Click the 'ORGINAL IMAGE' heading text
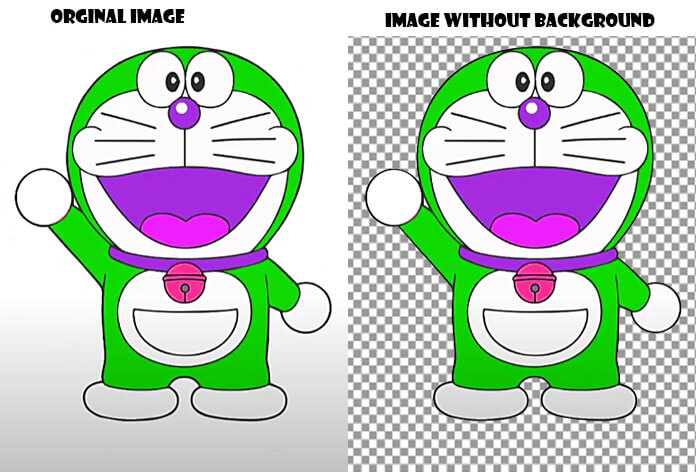Screen dimensions: 696x472 click(118, 17)
